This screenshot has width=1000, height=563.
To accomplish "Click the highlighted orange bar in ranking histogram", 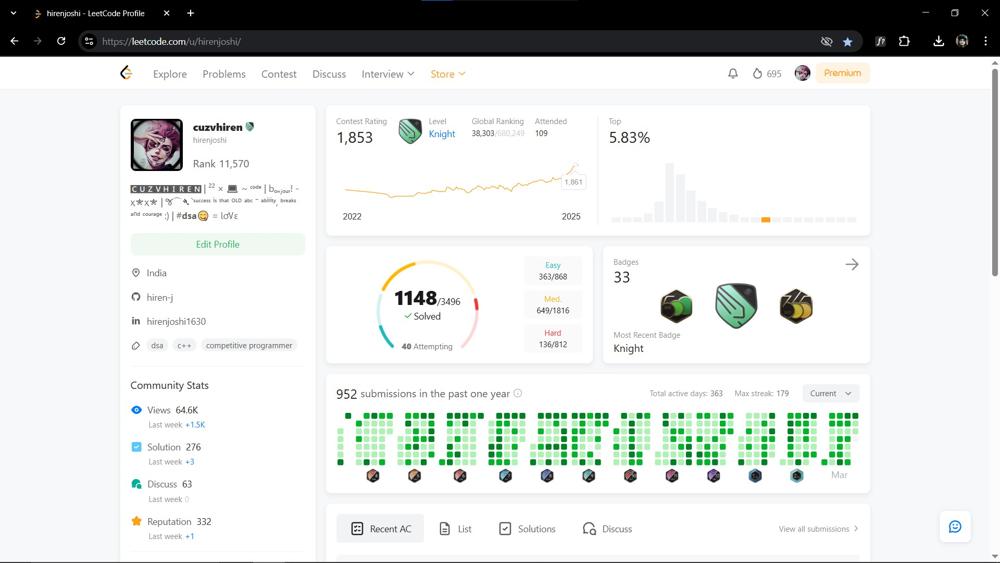I will click(765, 219).
